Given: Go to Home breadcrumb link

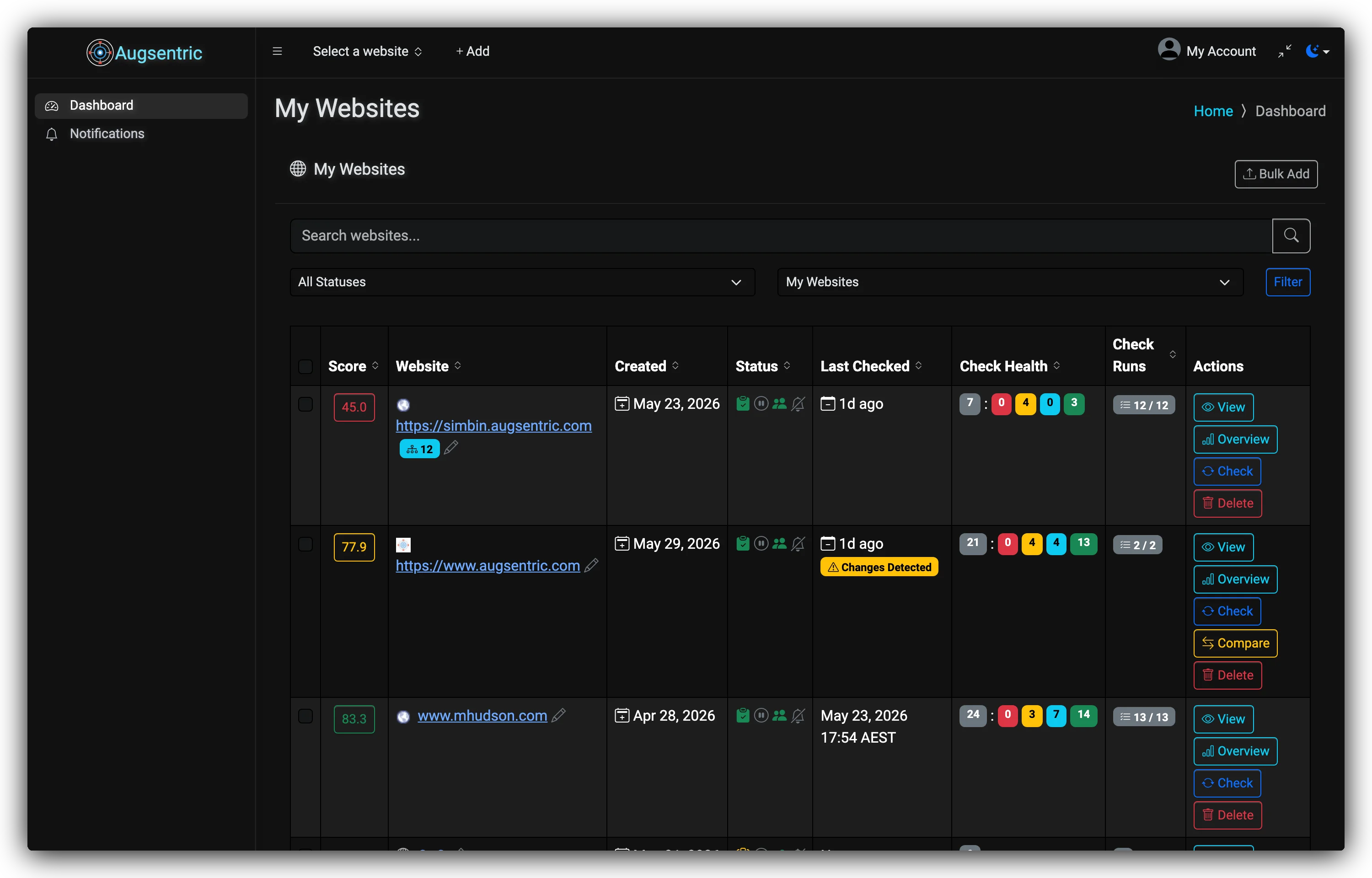Looking at the screenshot, I should (x=1213, y=111).
